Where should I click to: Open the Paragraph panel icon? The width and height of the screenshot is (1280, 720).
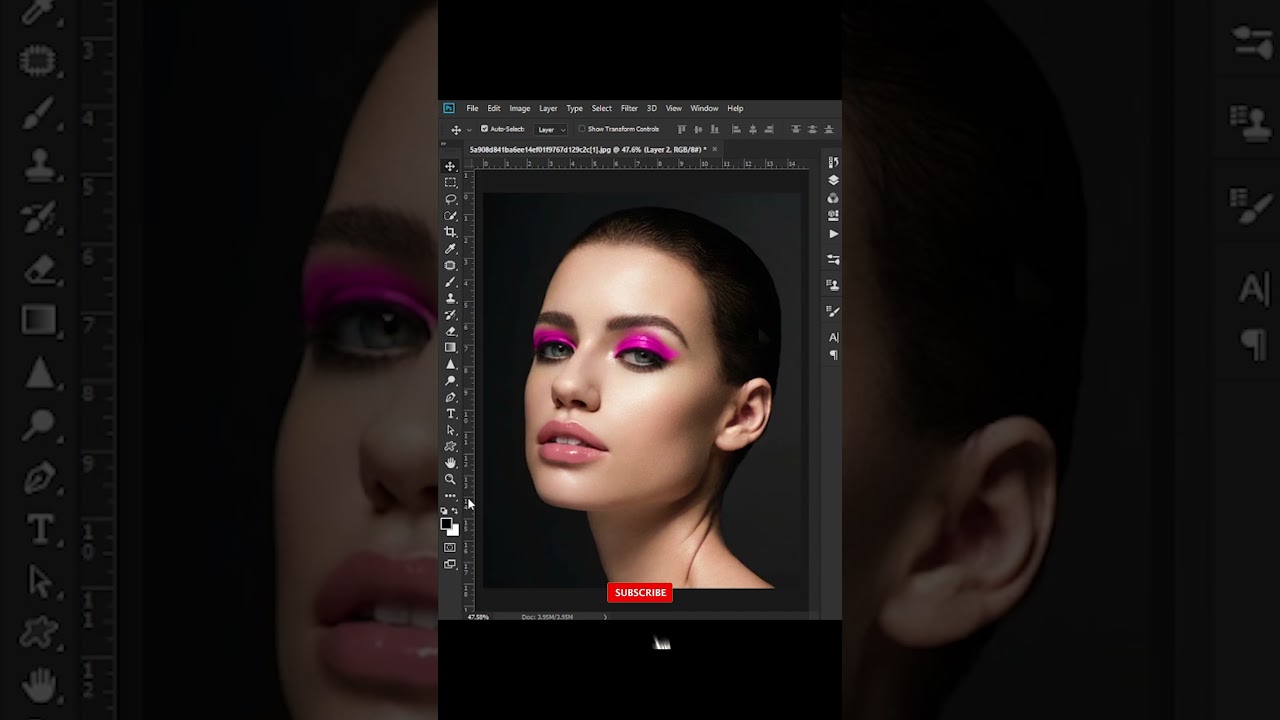click(x=833, y=355)
